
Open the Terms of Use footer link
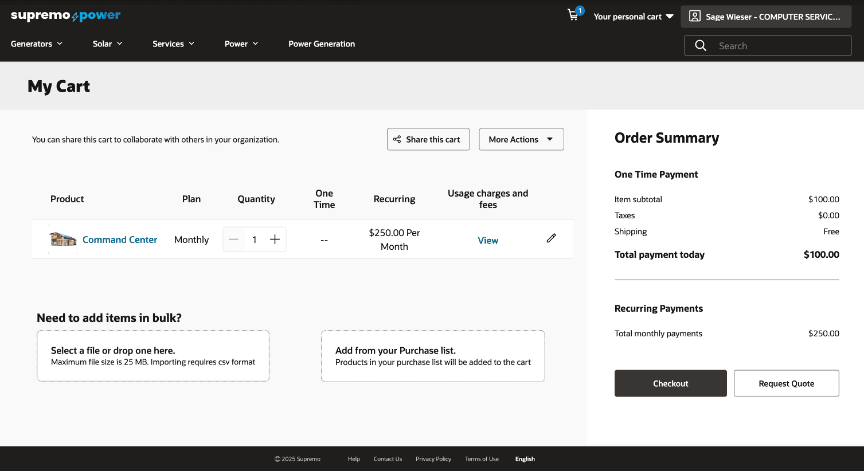(x=482, y=459)
